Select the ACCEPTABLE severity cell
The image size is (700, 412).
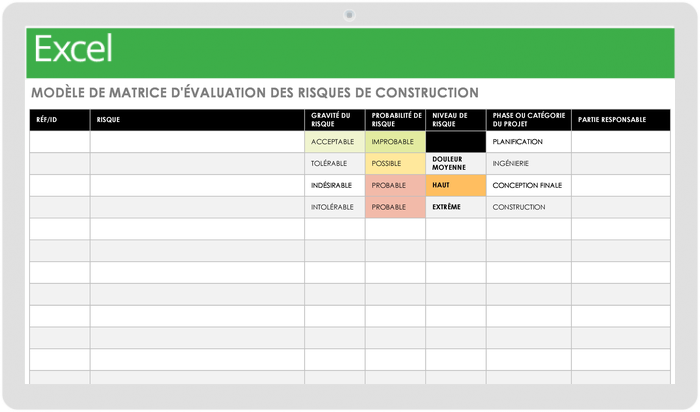[x=335, y=141]
